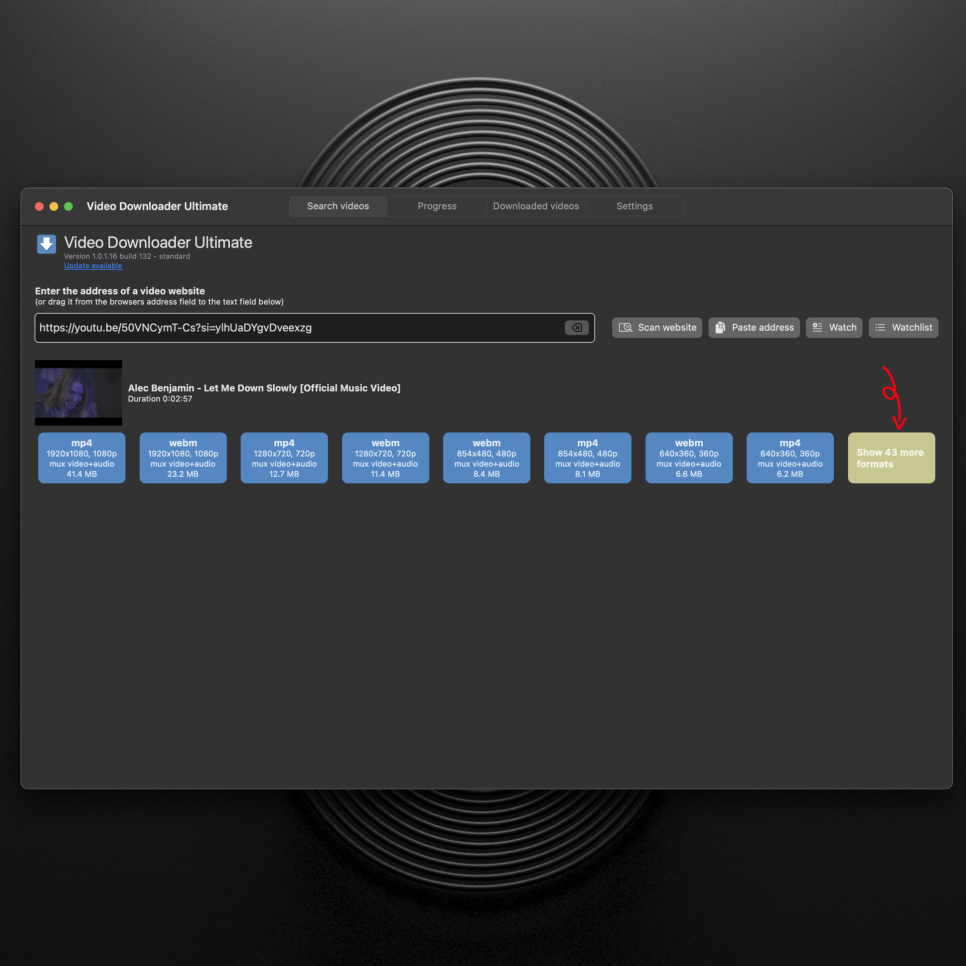Download webm 720p 11.4 MB format
Image resolution: width=966 pixels, height=966 pixels.
(385, 458)
